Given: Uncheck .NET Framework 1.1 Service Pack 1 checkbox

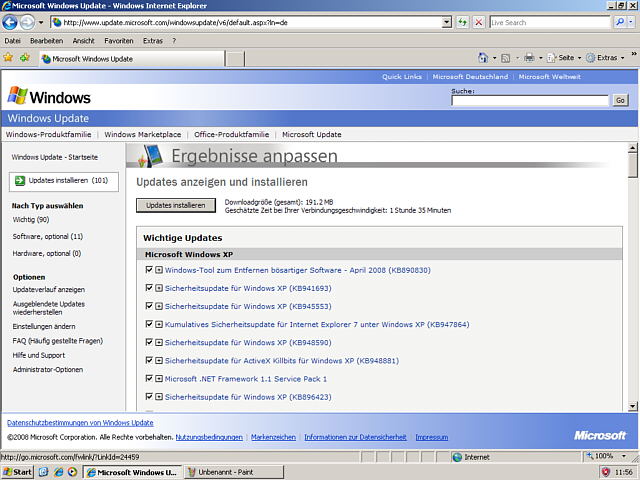Looking at the screenshot, I should coord(149,378).
